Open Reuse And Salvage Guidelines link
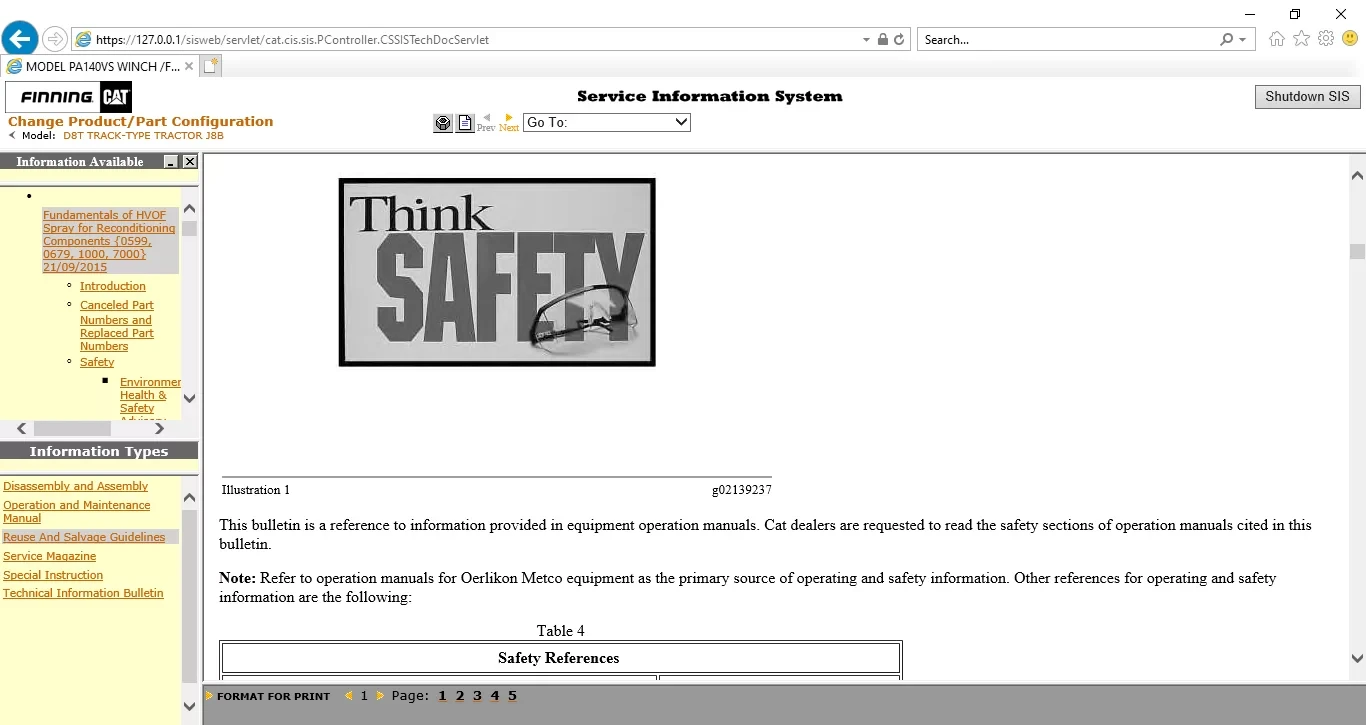Viewport: 1366px width, 725px height. [x=84, y=537]
